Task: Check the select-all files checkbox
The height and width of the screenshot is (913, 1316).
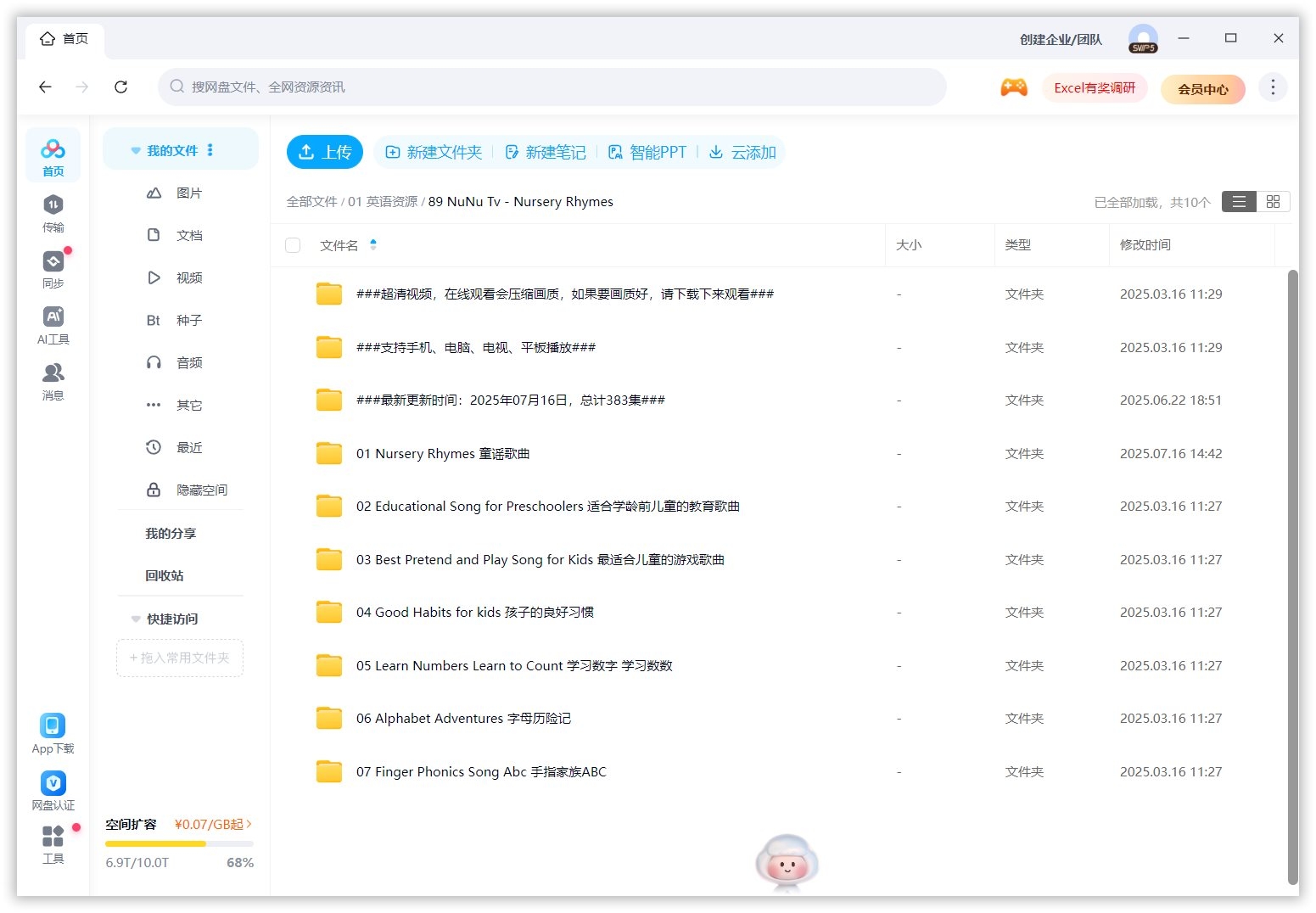Action: 293,244
